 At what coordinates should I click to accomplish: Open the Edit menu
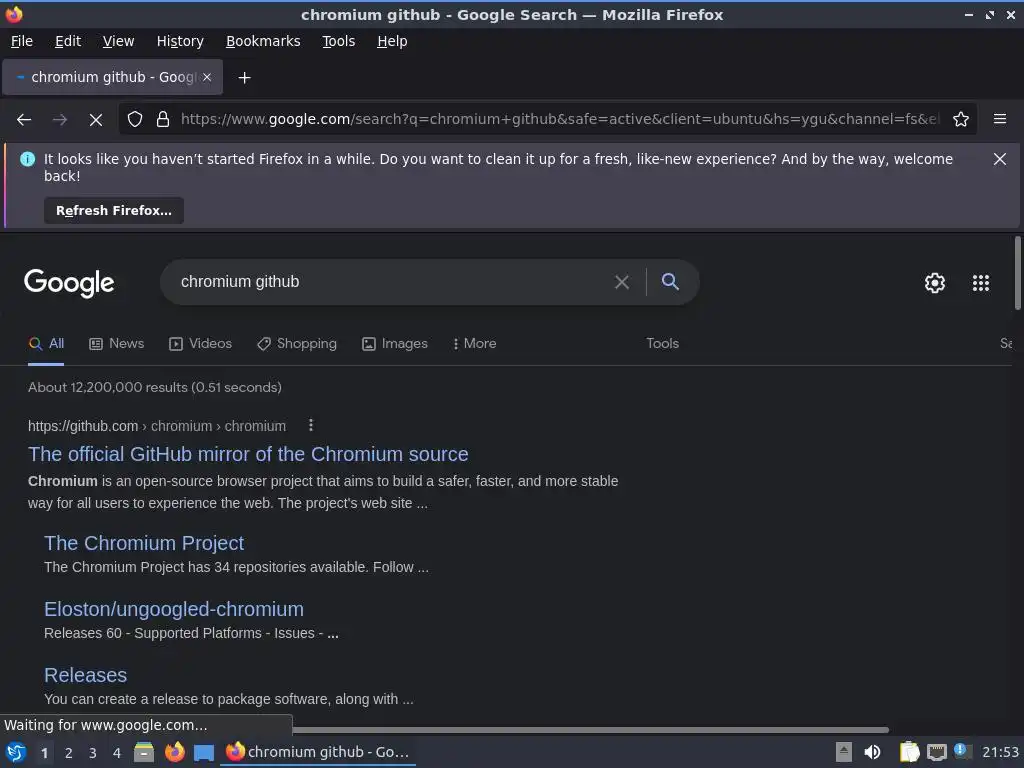(68, 41)
